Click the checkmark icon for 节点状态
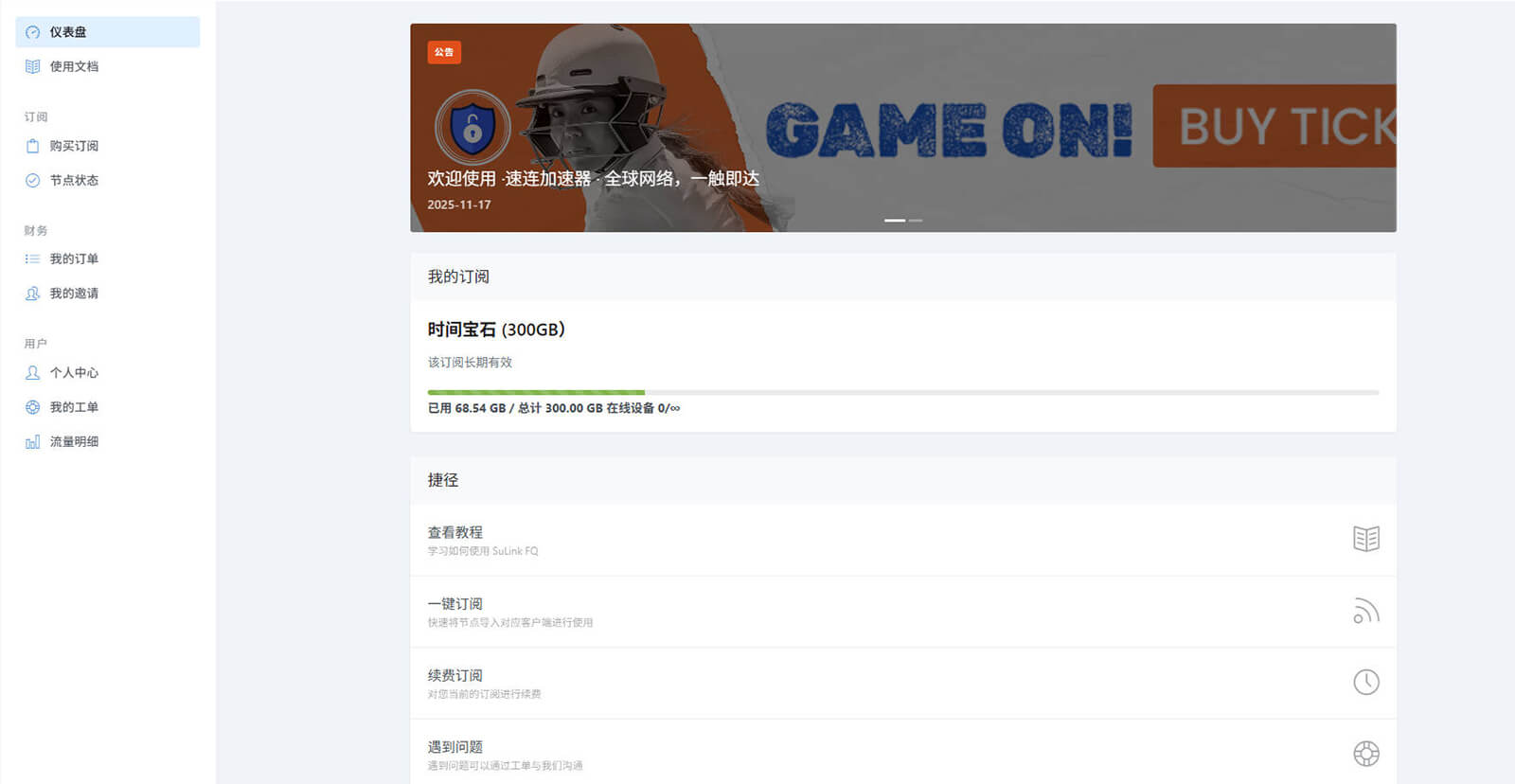Viewport: 1515px width, 784px height. click(x=32, y=180)
